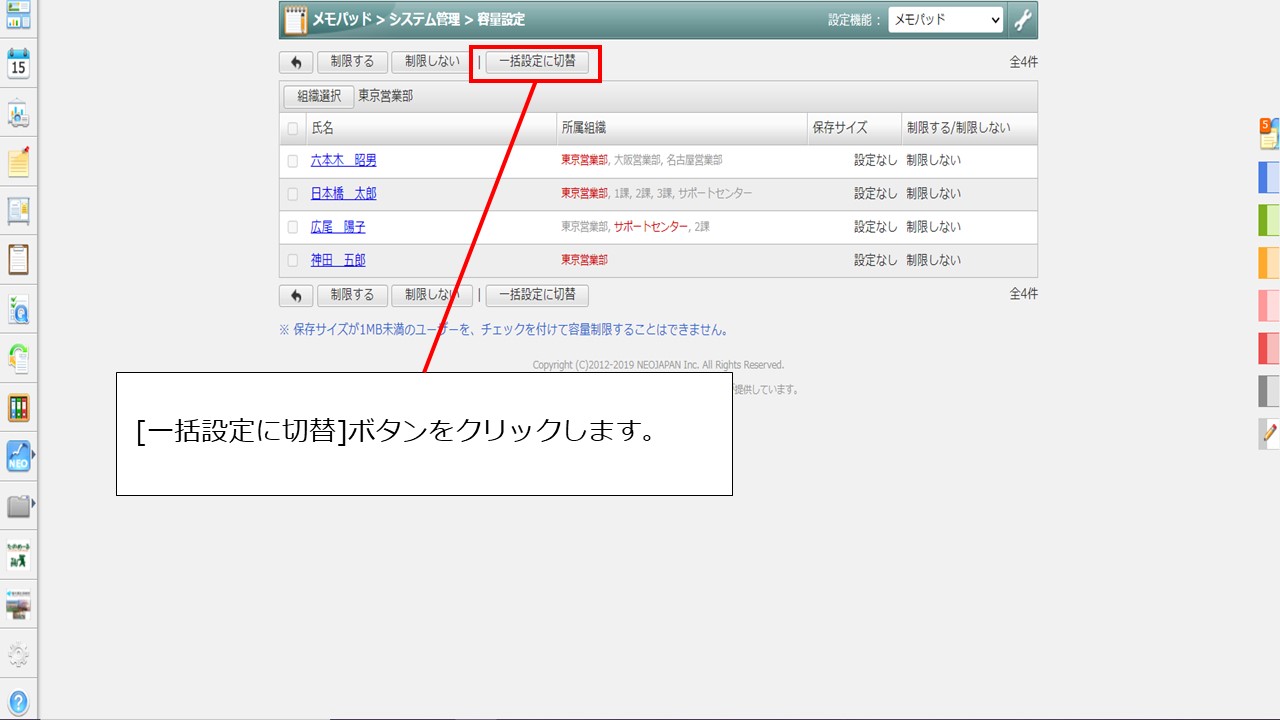Click the top 一括設定に切替 button
The image size is (1280, 720).
[537, 62]
